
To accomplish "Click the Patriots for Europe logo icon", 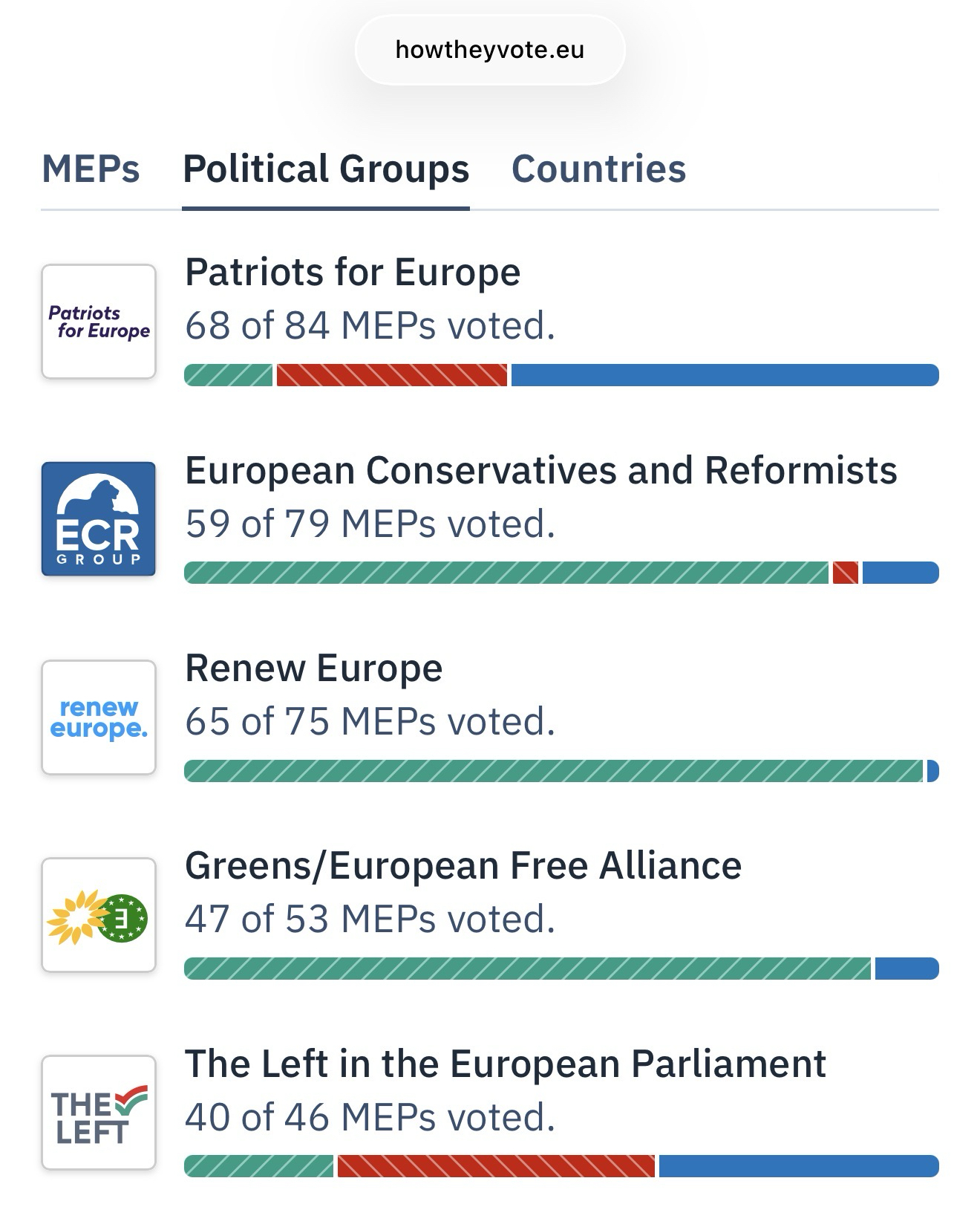I will click(x=99, y=322).
